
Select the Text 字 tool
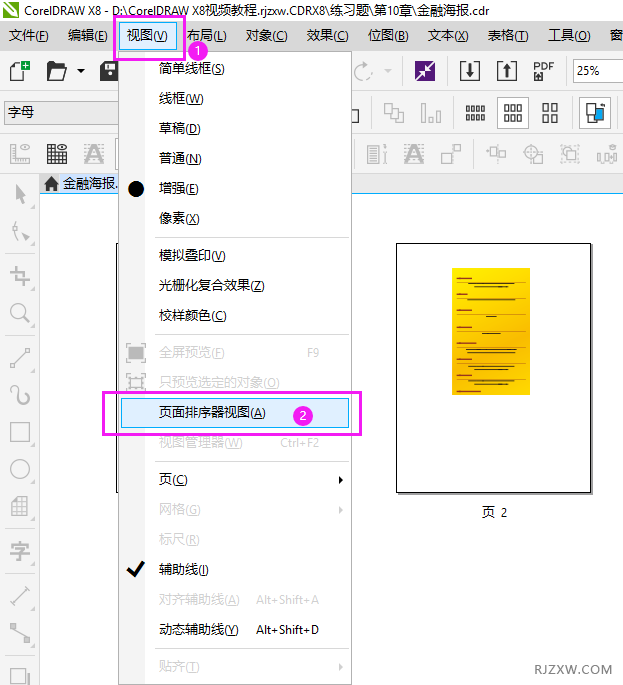point(20,550)
